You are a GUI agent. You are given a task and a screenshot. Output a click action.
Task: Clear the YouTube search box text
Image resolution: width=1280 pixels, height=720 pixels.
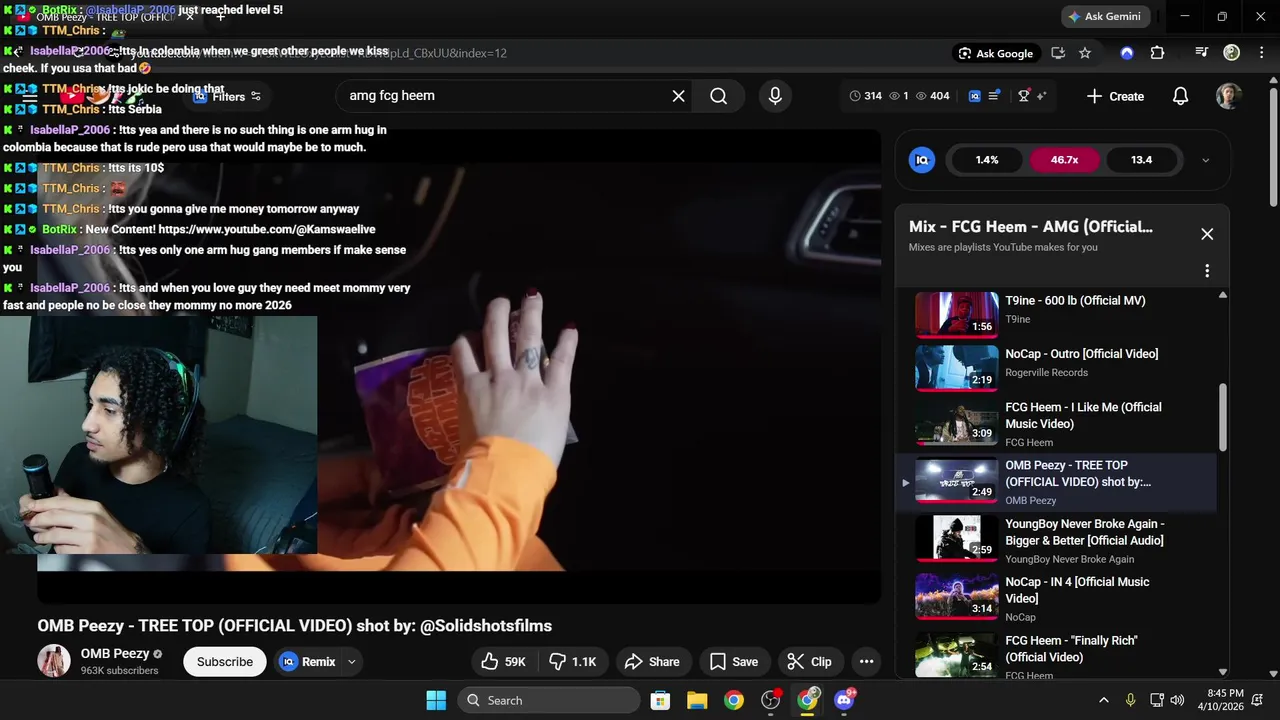click(x=678, y=96)
